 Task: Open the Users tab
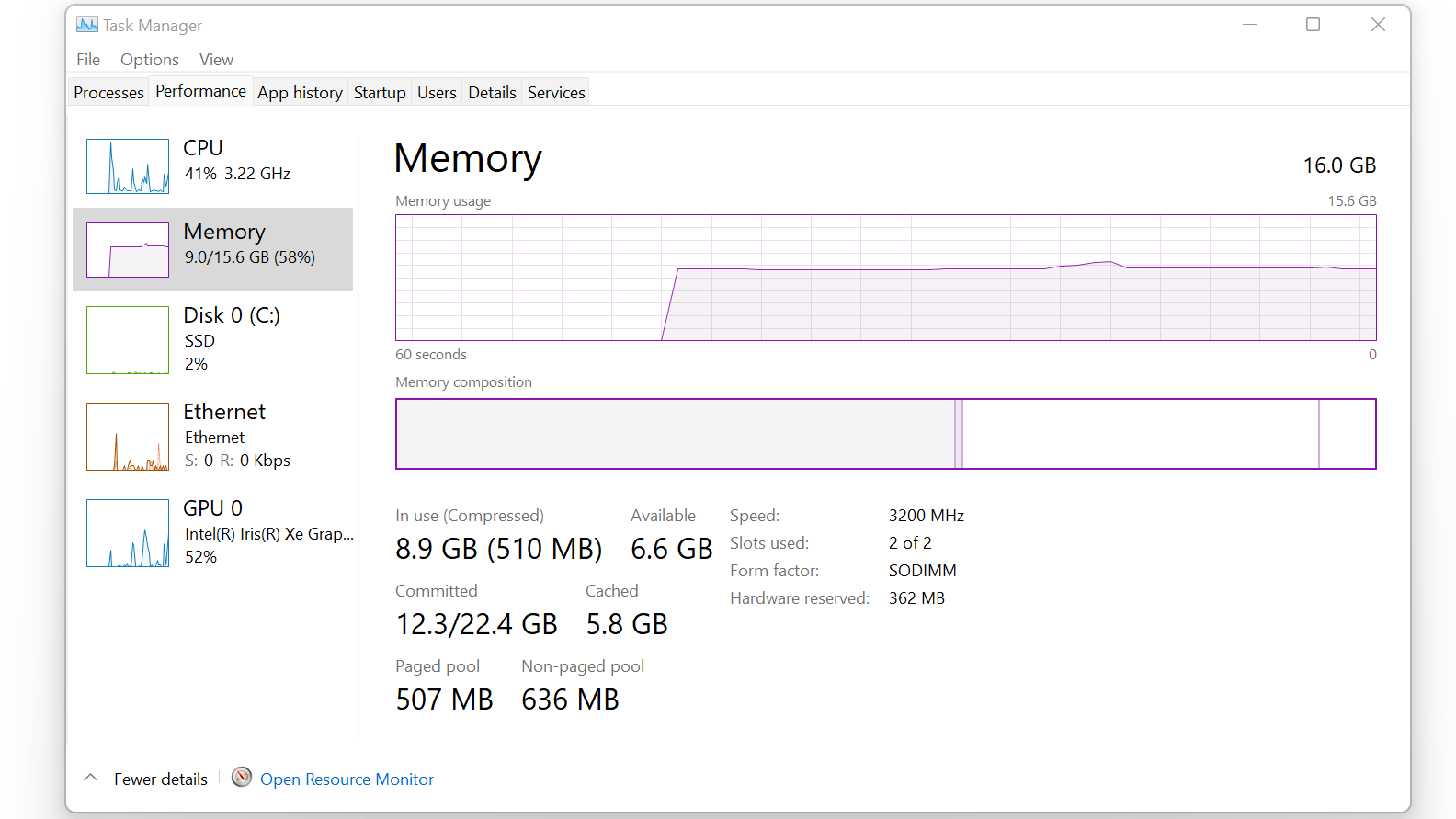tap(437, 93)
